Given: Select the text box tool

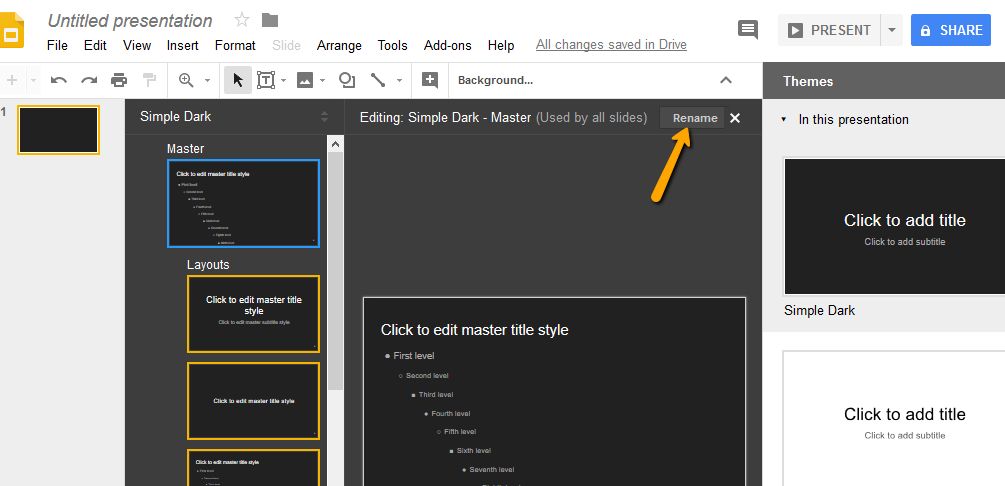Looking at the screenshot, I should coord(267,80).
